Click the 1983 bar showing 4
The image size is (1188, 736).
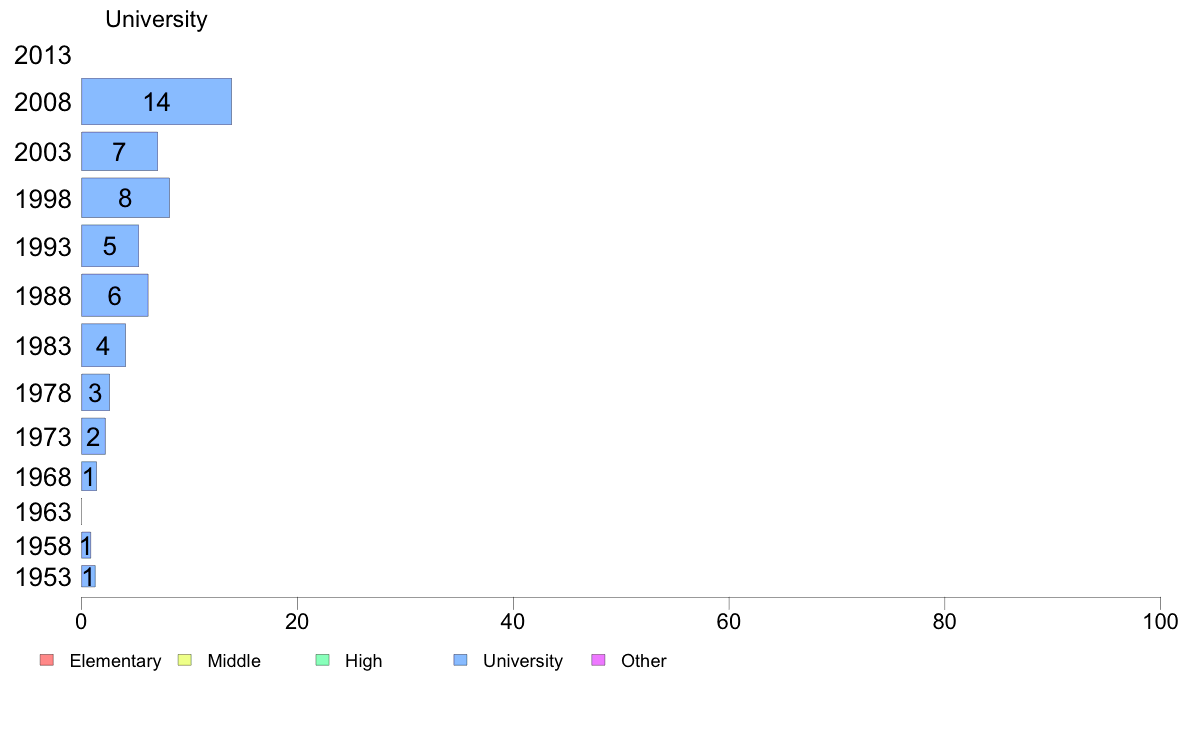(103, 345)
